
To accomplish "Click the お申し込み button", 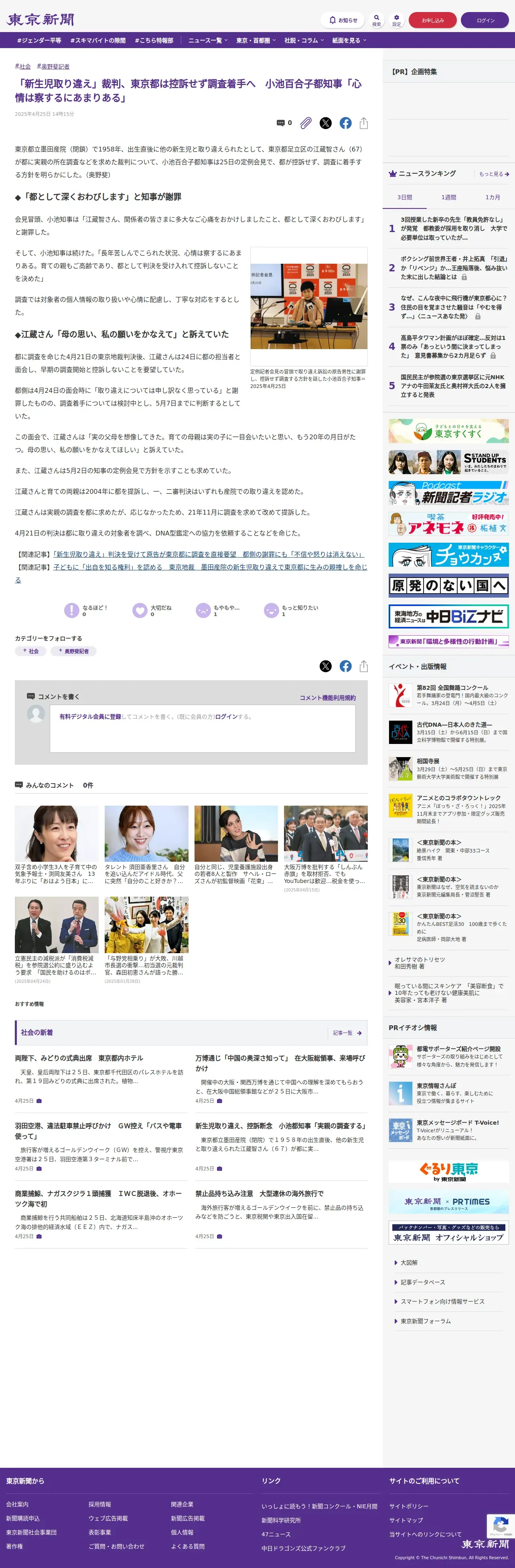I will click(x=433, y=20).
